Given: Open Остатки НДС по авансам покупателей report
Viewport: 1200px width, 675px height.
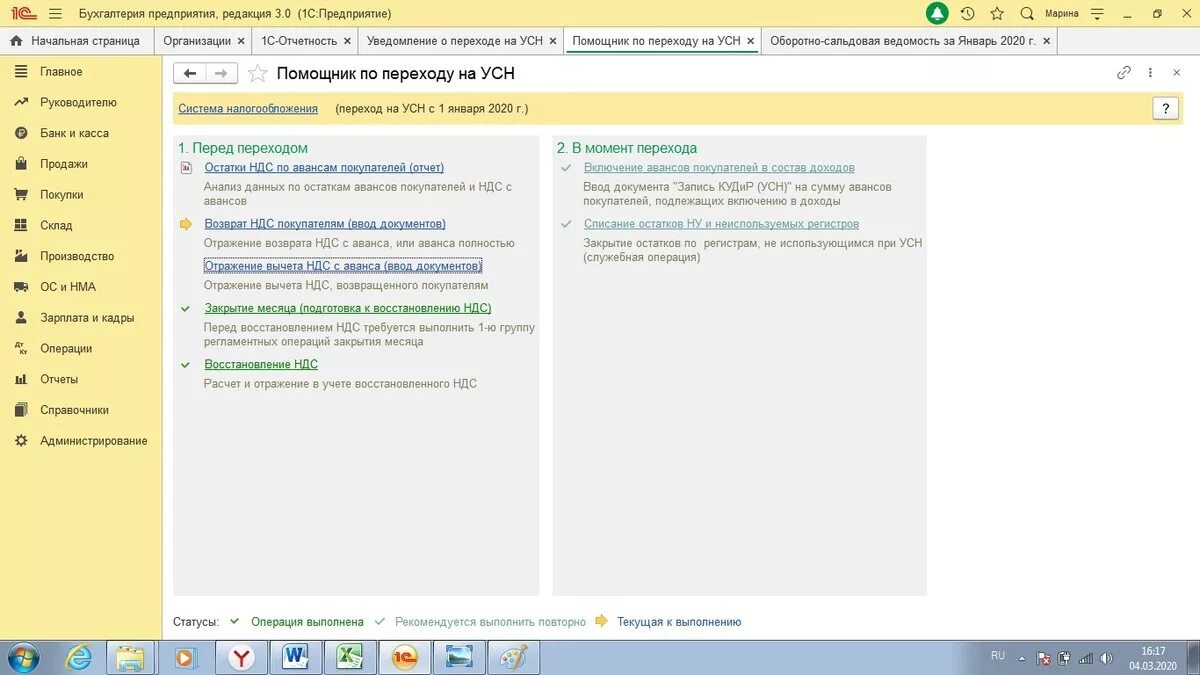Looking at the screenshot, I should pos(324,168).
